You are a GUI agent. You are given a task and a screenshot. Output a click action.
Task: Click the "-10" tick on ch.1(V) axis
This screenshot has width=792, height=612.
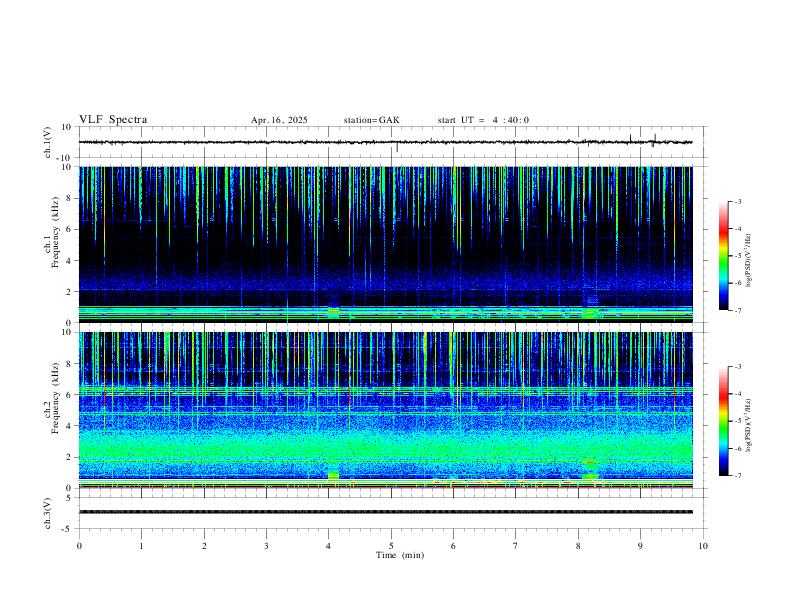click(65, 158)
